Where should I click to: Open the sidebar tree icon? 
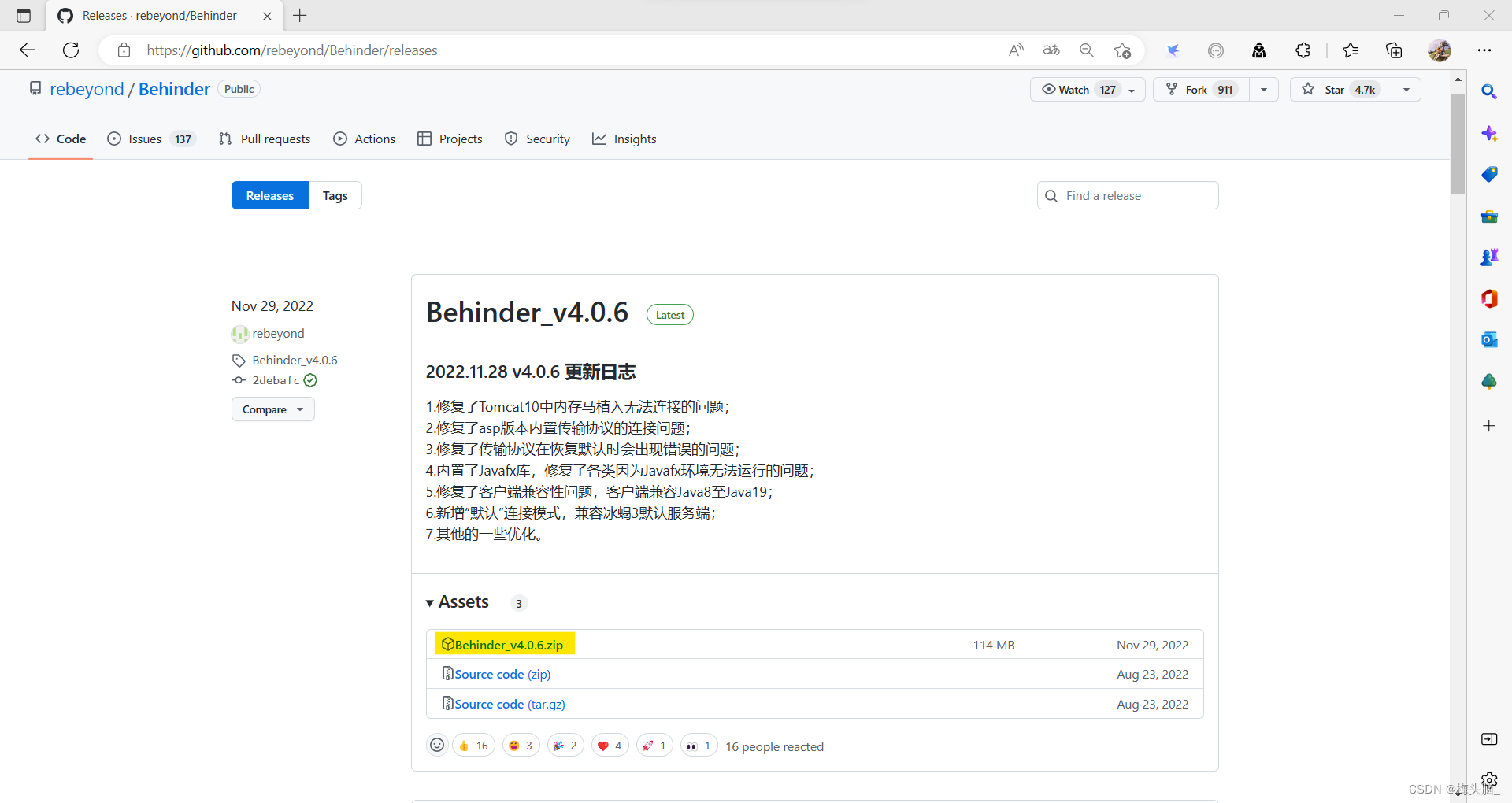(1489, 382)
